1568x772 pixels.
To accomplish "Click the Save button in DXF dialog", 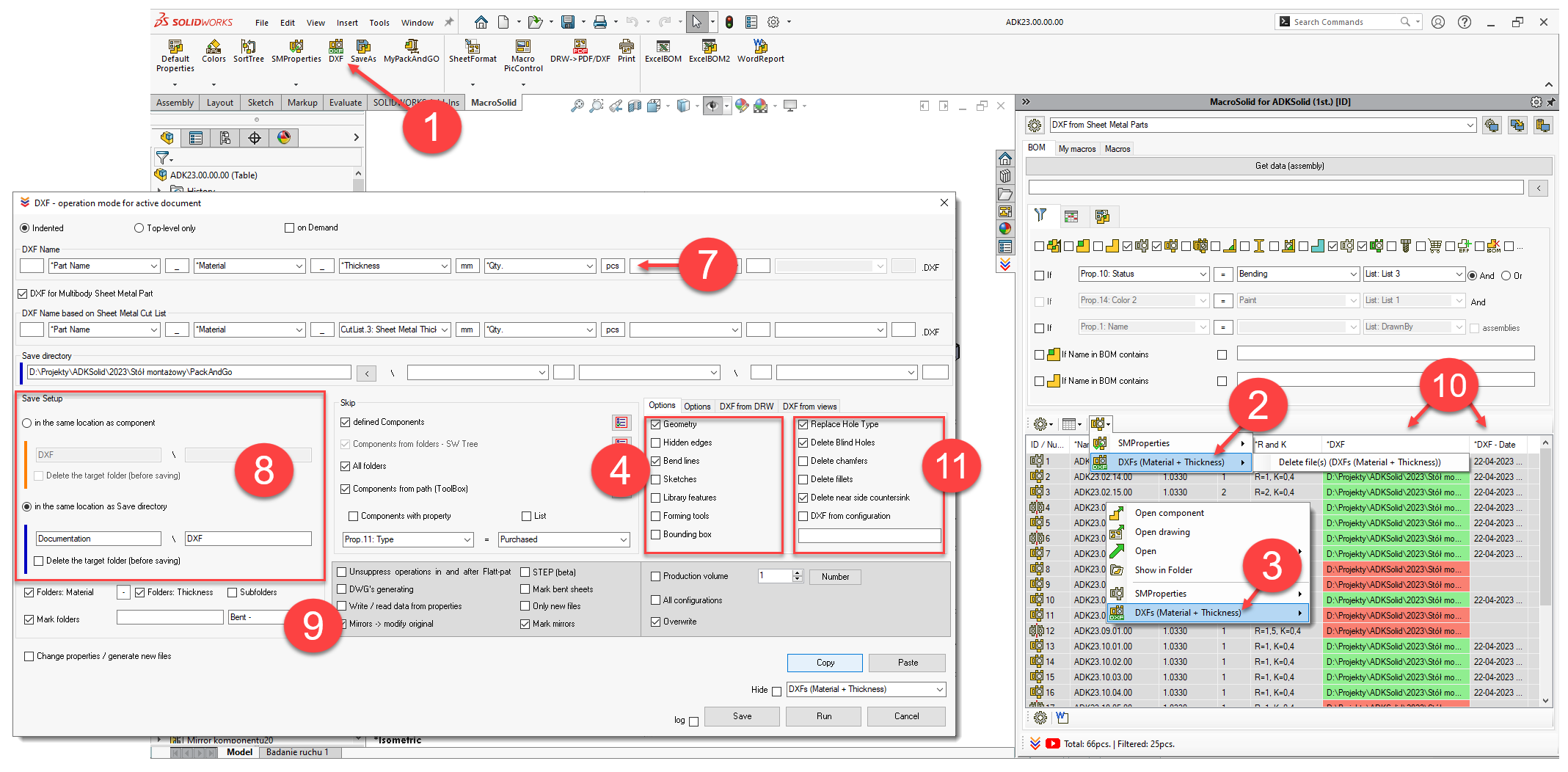I will [x=742, y=716].
